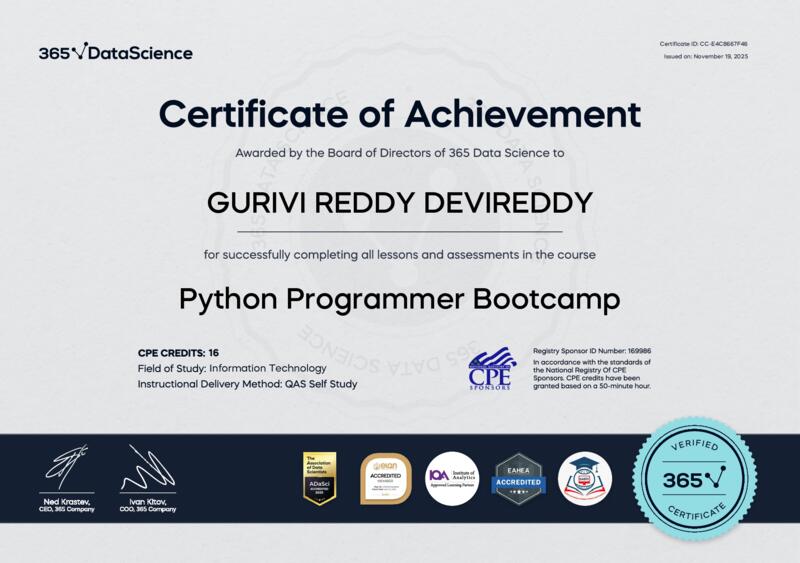Image resolution: width=800 pixels, height=563 pixels.
Task: Click the Certificate of Achievement heading
Action: [x=400, y=113]
